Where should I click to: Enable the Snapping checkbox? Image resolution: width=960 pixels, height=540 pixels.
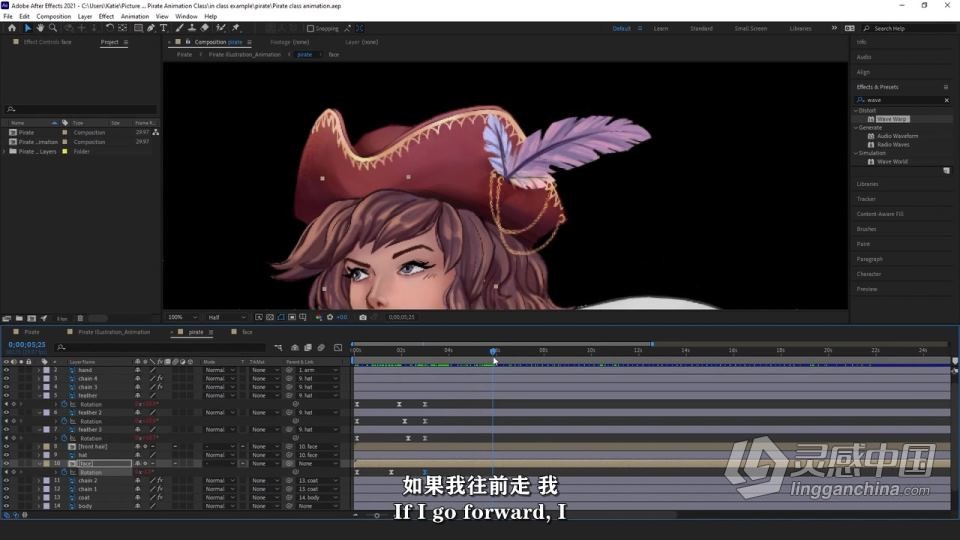pos(310,29)
